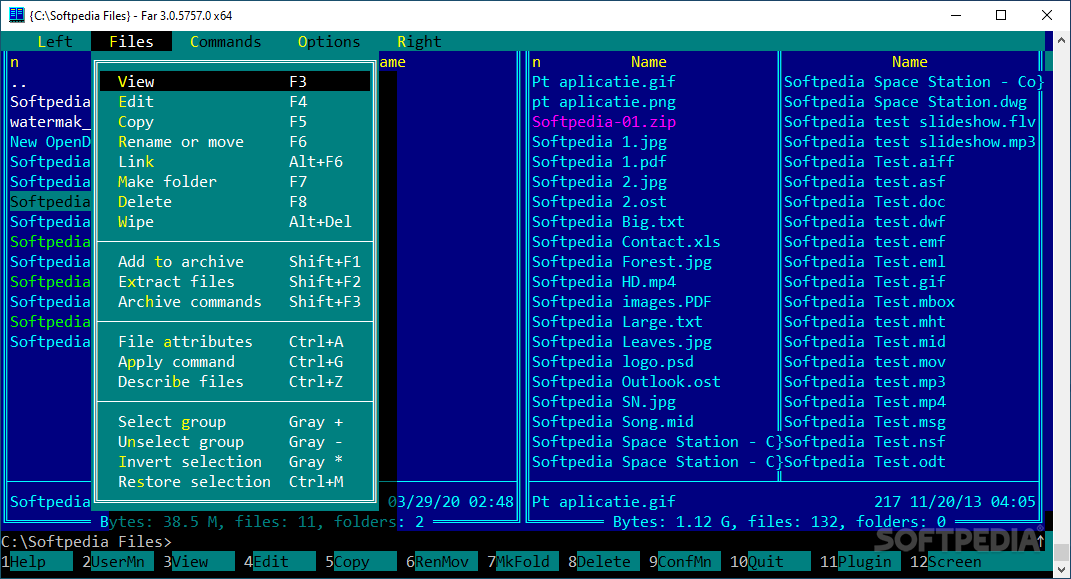Click the 7 MkFold key bar button
Viewport: 1071px width, 579px height.
click(523, 562)
